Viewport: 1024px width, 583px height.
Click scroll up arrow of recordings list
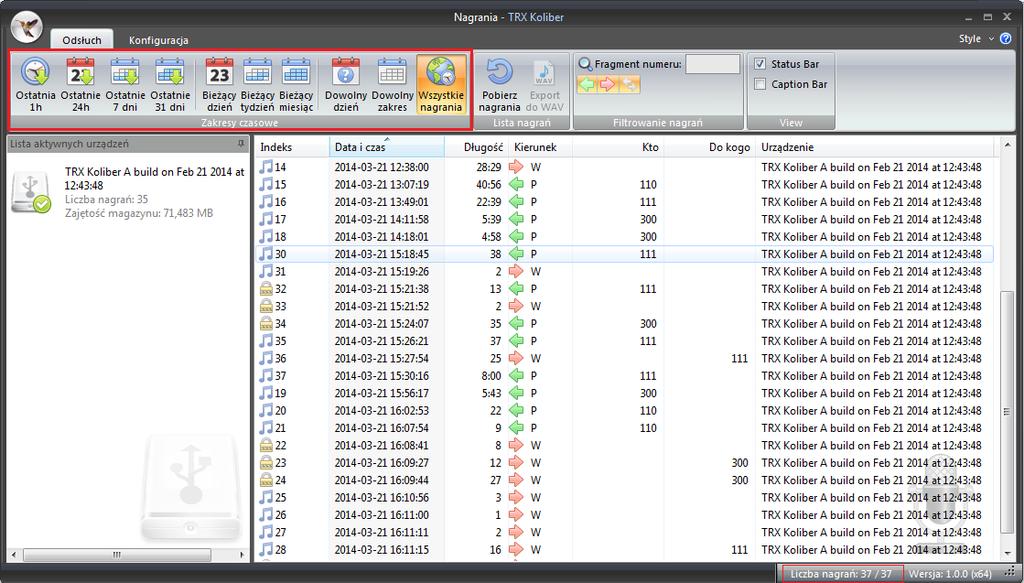(x=1006, y=144)
